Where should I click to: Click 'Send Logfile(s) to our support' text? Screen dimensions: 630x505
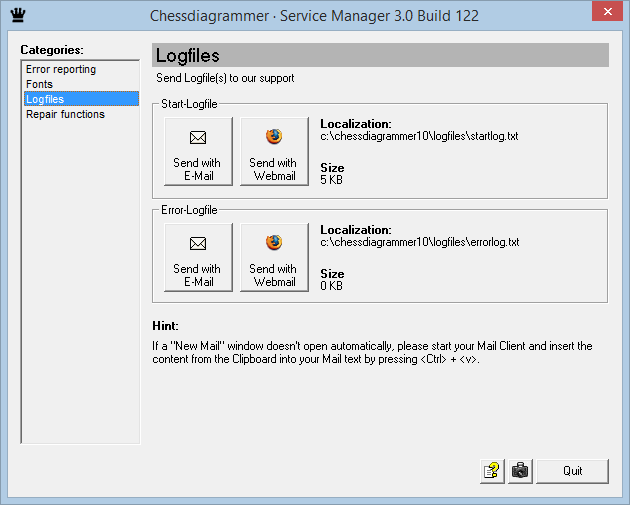225,78
